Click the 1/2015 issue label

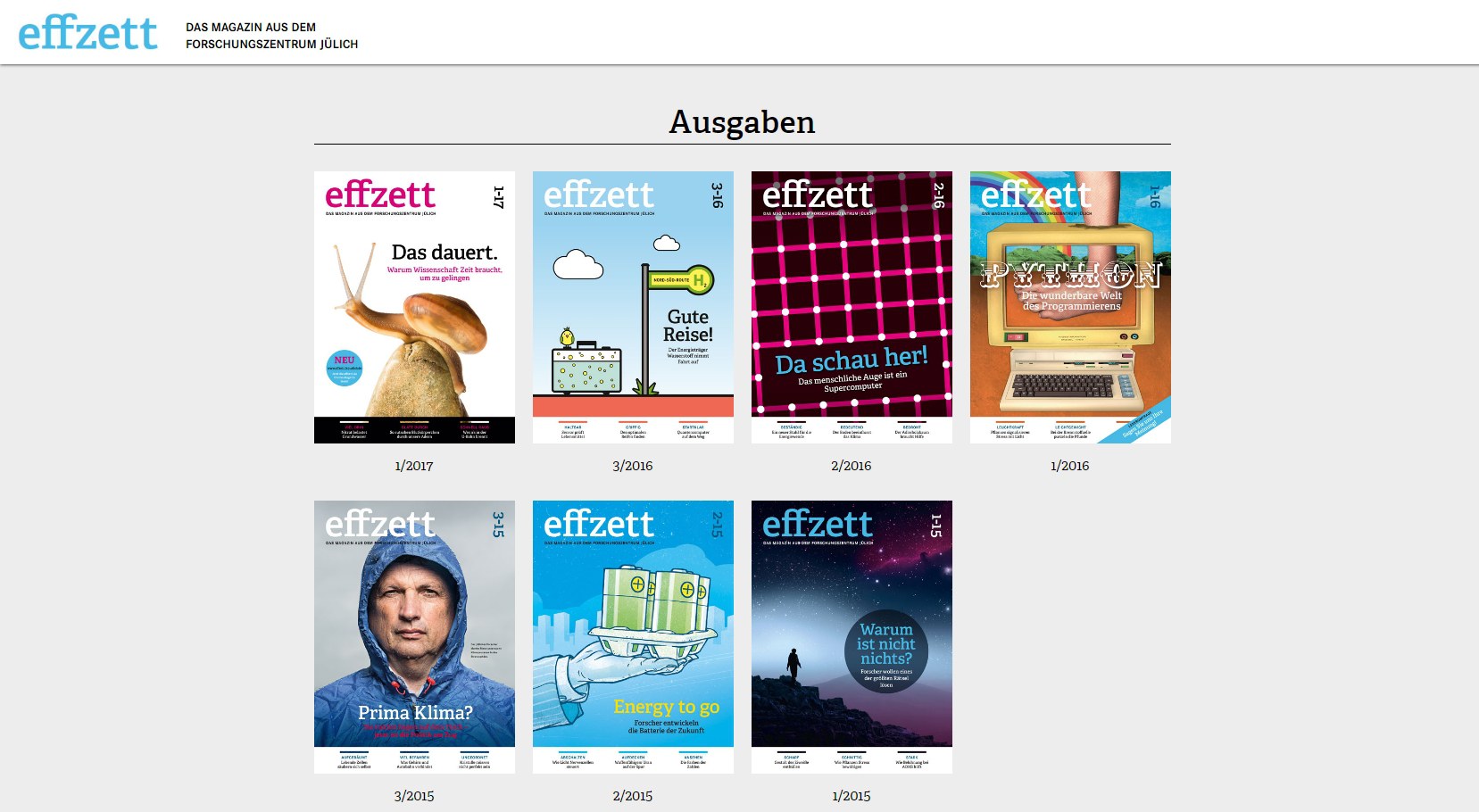click(x=852, y=796)
